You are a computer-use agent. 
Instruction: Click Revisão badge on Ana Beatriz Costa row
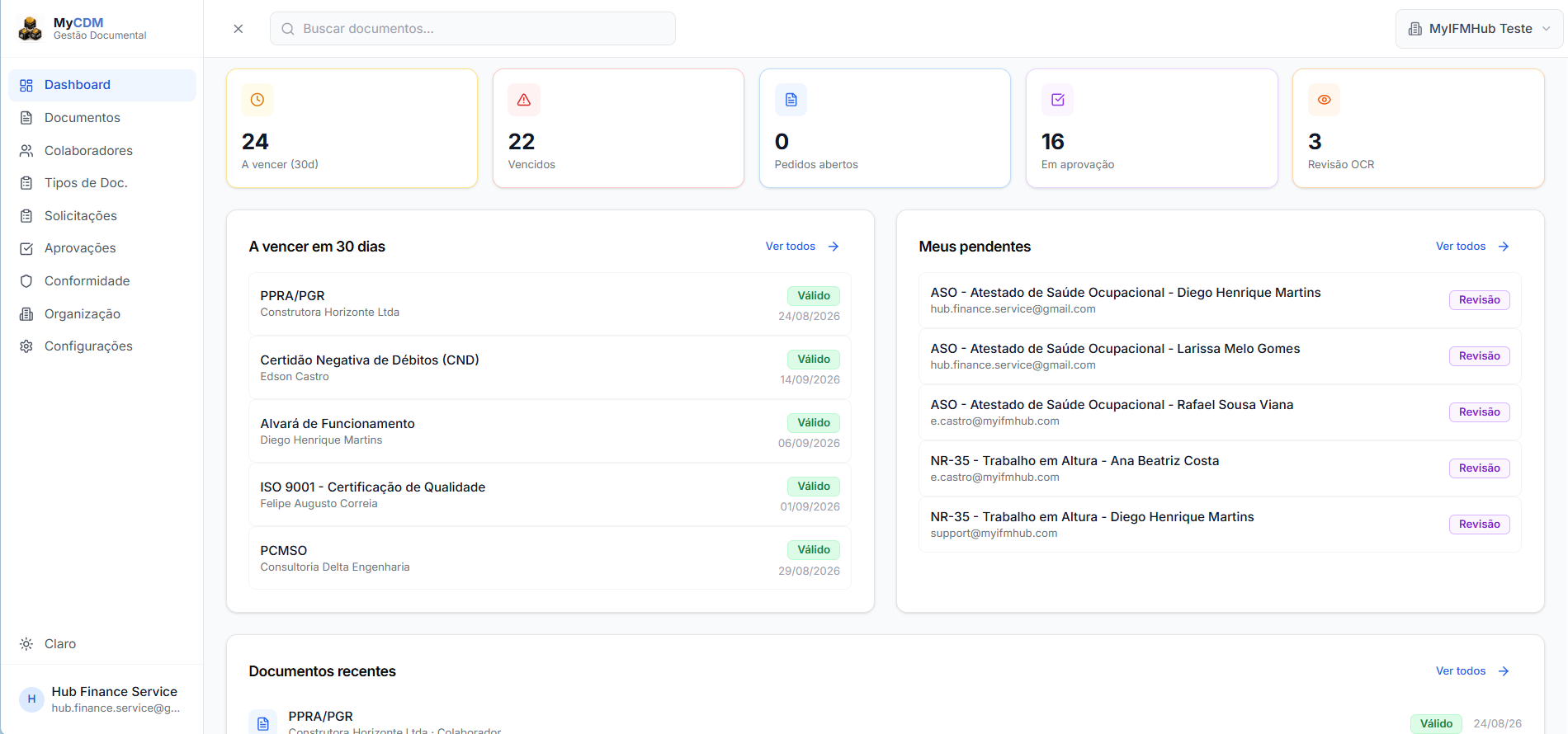[1480, 468]
